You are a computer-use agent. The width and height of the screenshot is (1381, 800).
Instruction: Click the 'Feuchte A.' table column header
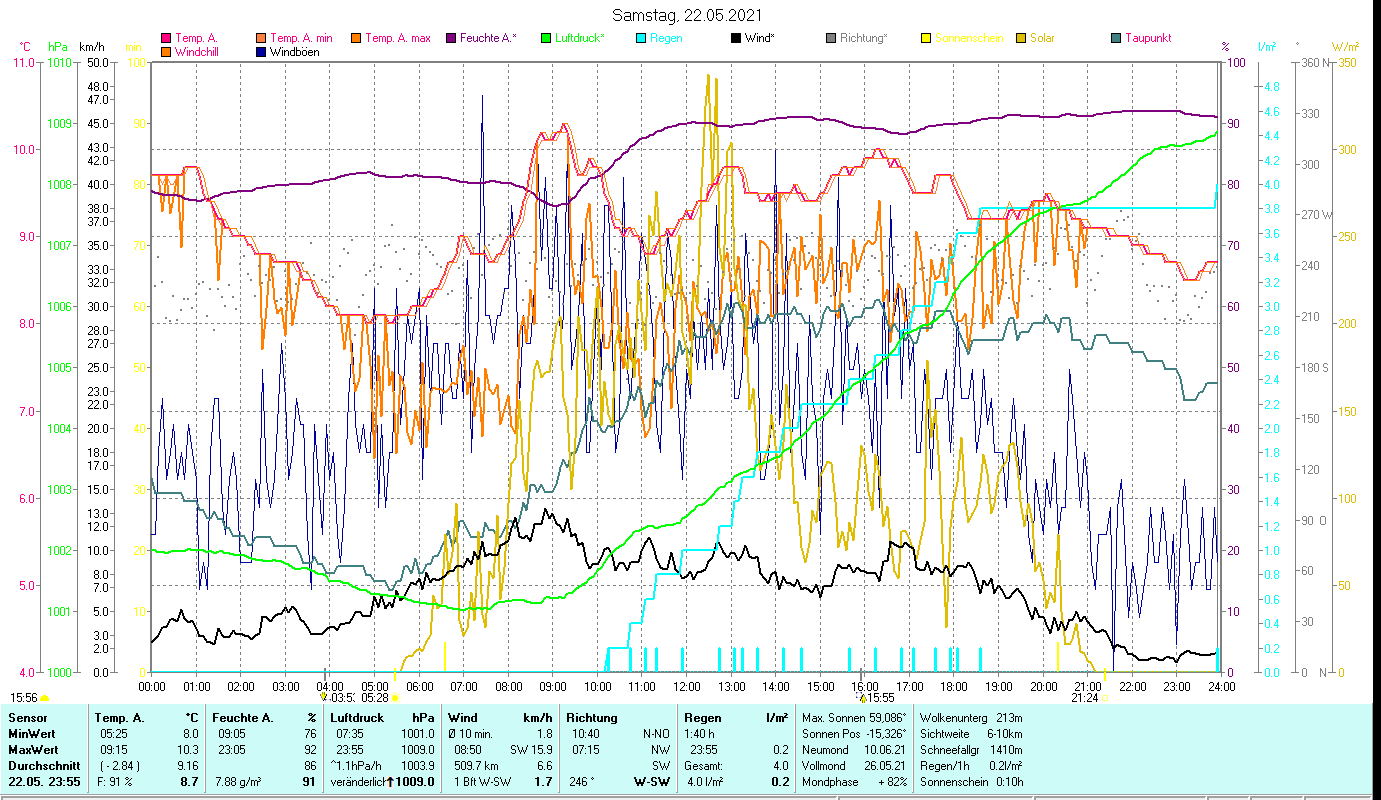click(244, 718)
